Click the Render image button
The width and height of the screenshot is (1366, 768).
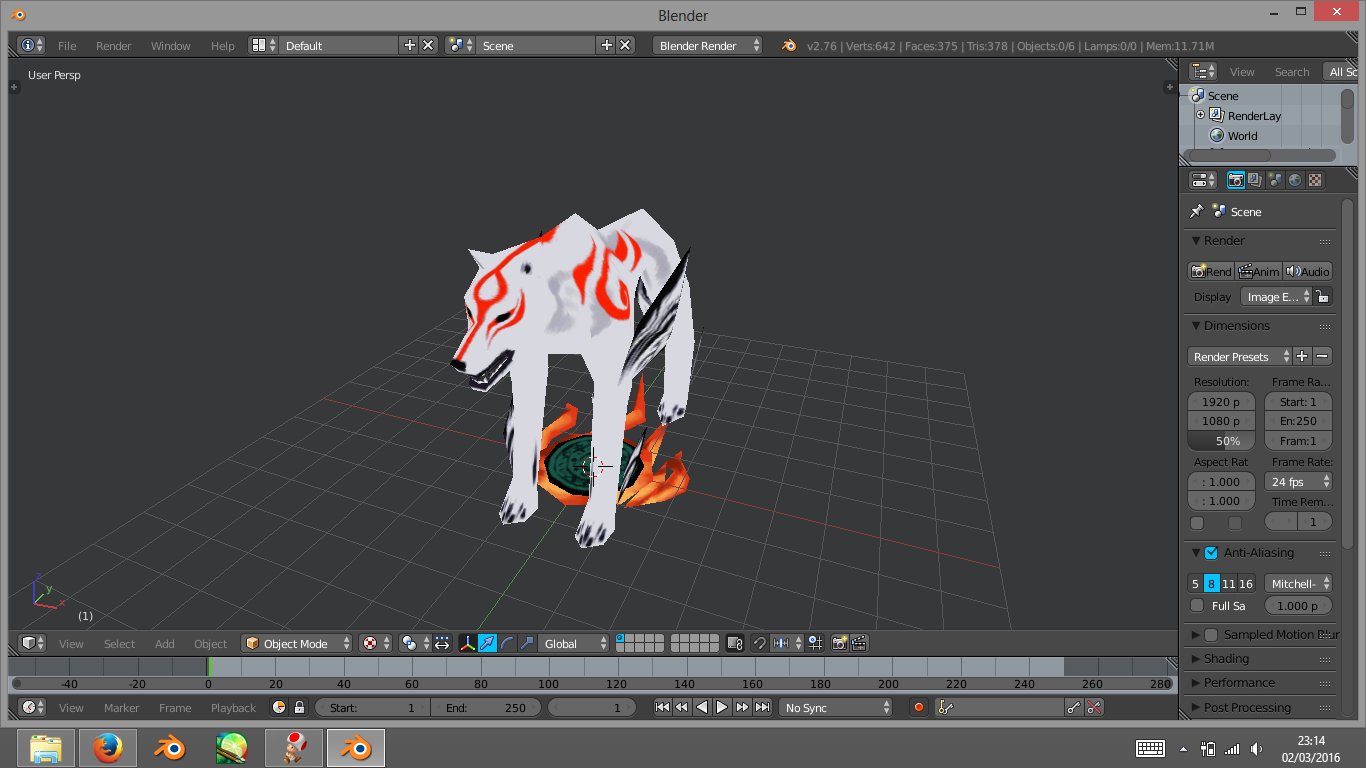click(1211, 271)
